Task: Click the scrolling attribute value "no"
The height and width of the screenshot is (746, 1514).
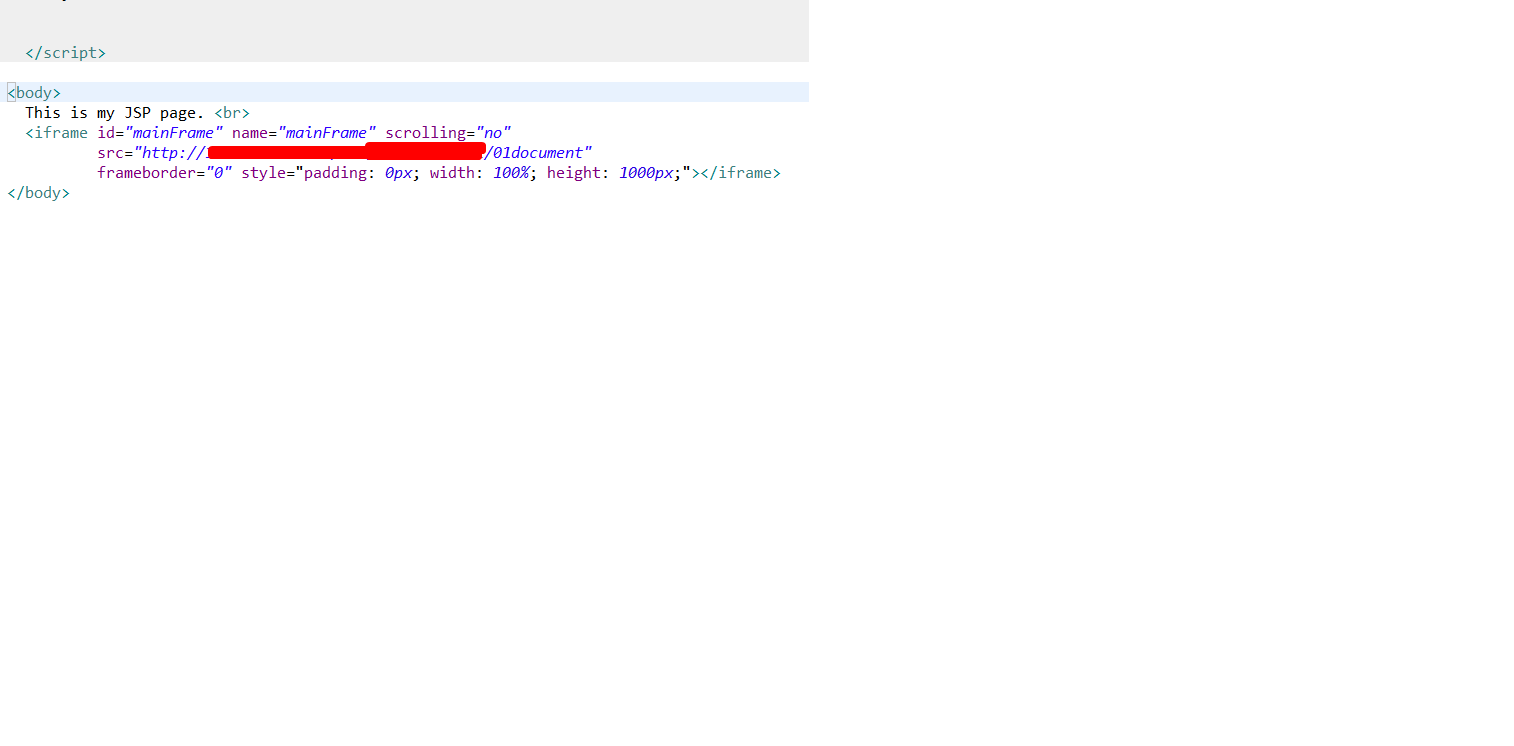Action: click(493, 133)
